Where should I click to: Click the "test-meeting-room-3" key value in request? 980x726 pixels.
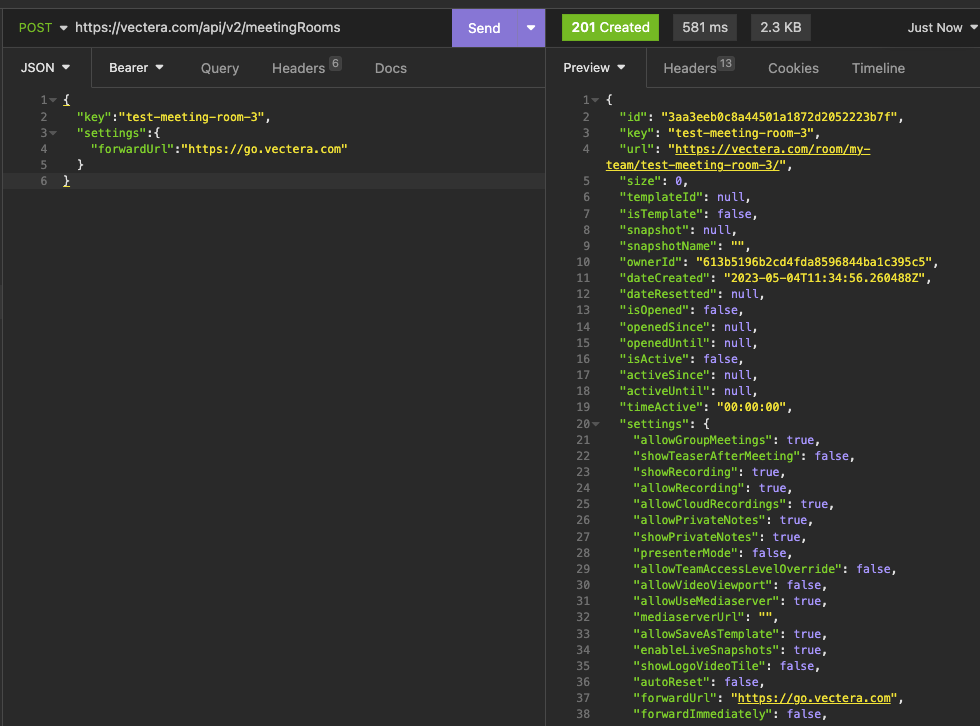tap(191, 117)
